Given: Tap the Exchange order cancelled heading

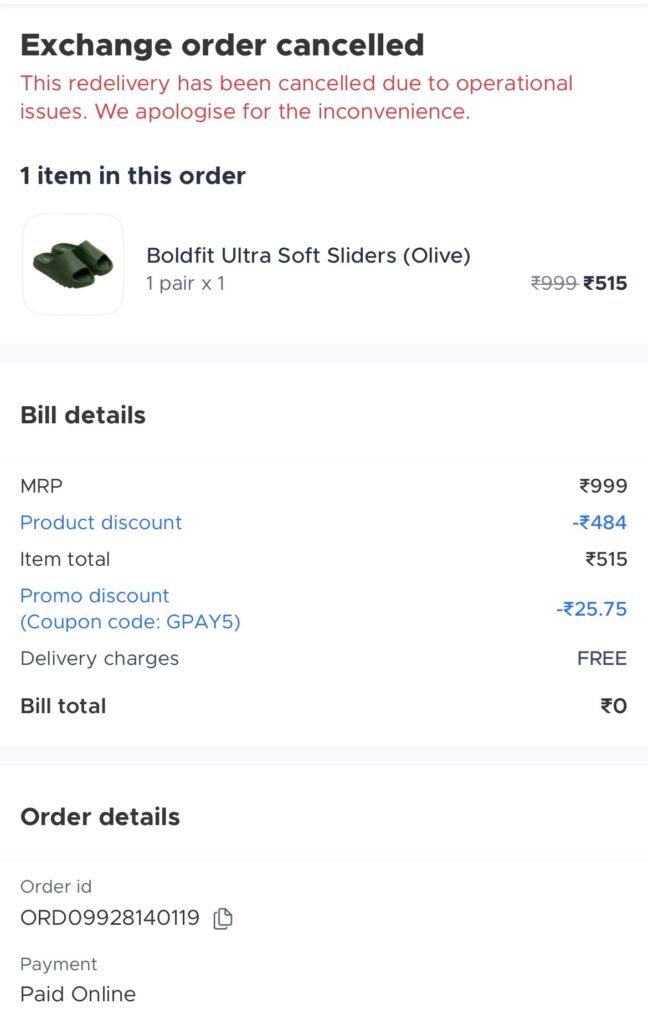Looking at the screenshot, I should 222,45.
